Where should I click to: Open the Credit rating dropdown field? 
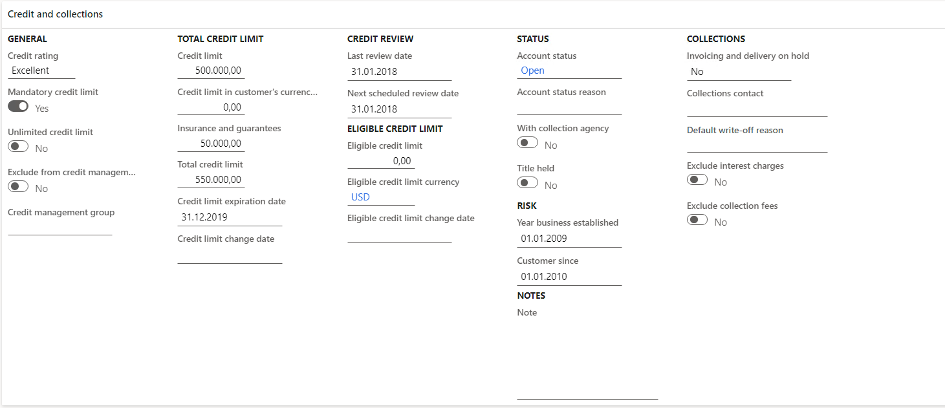42,71
